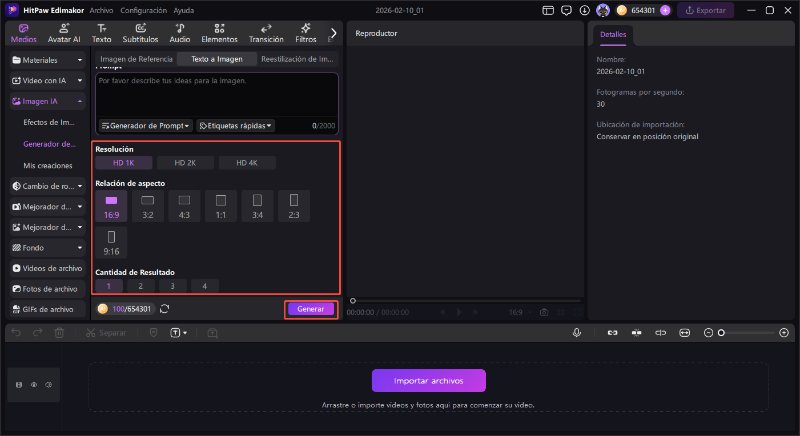Switch to Texto a Imagen tab

pos(217,59)
